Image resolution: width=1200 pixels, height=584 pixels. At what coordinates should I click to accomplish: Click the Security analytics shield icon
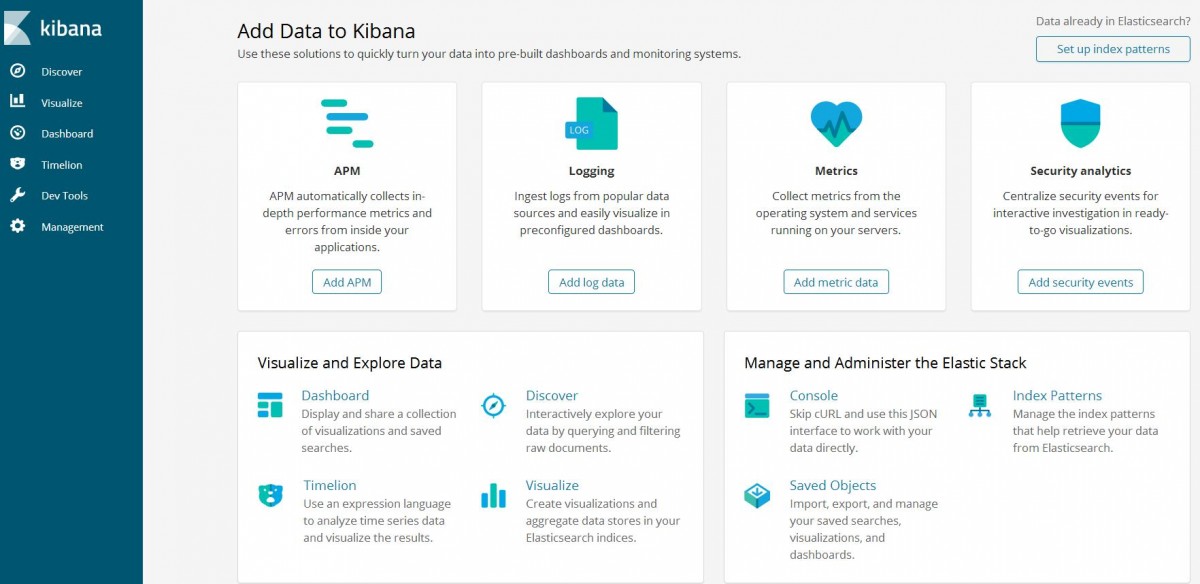1080,124
